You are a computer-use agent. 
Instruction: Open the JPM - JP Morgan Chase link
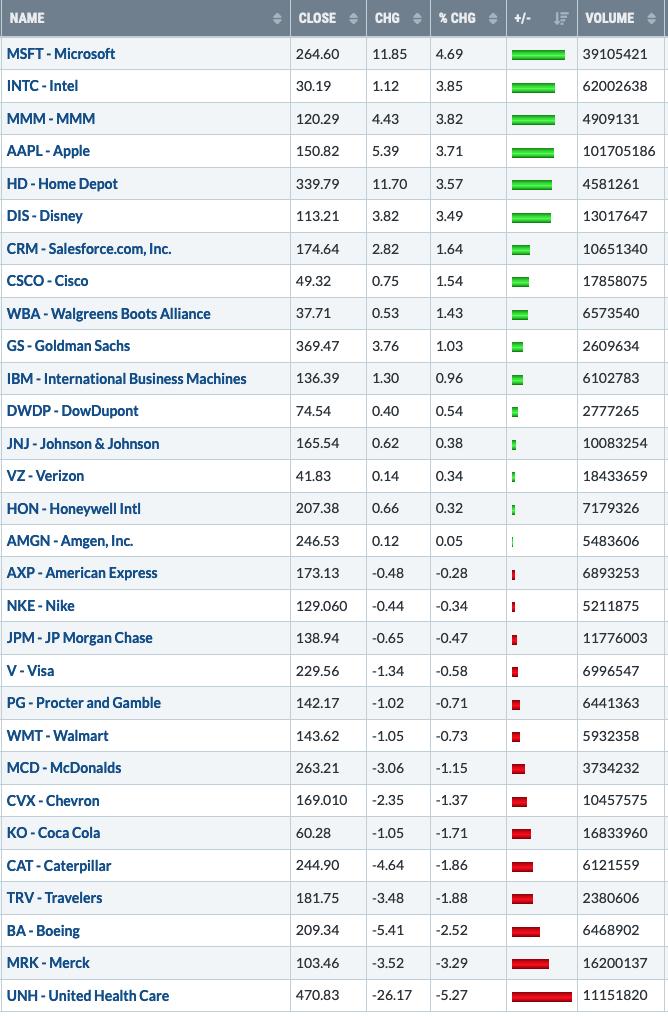pyautogui.click(x=80, y=638)
